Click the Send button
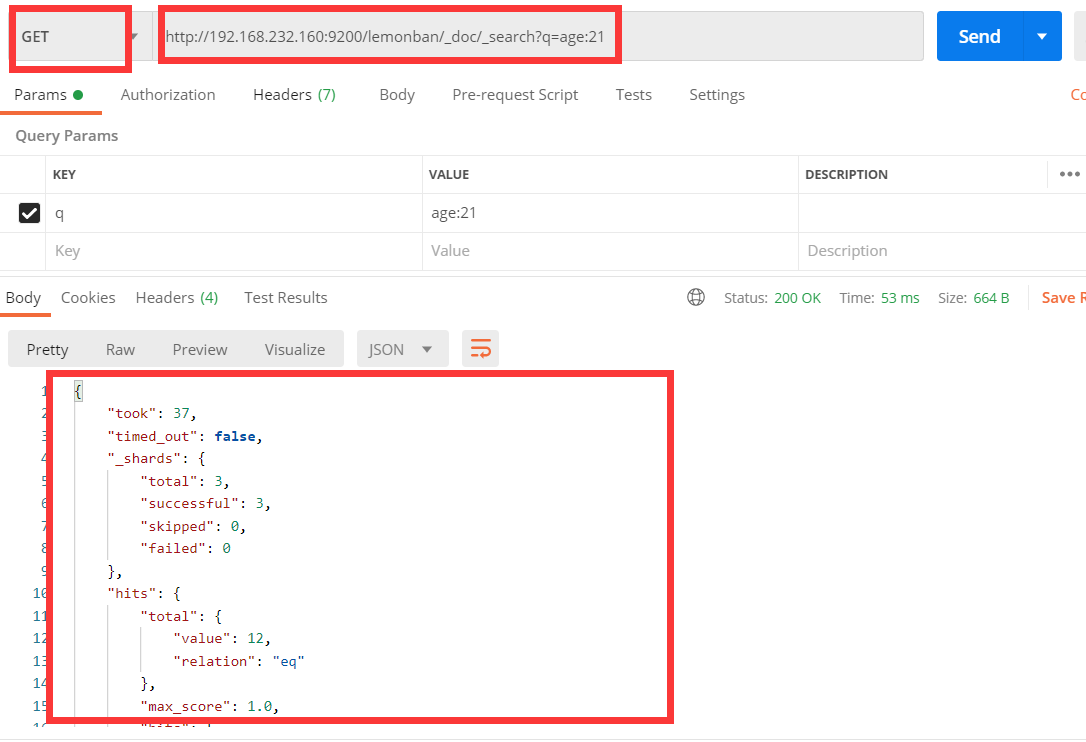The width and height of the screenshot is (1086, 742). pyautogui.click(x=979, y=37)
